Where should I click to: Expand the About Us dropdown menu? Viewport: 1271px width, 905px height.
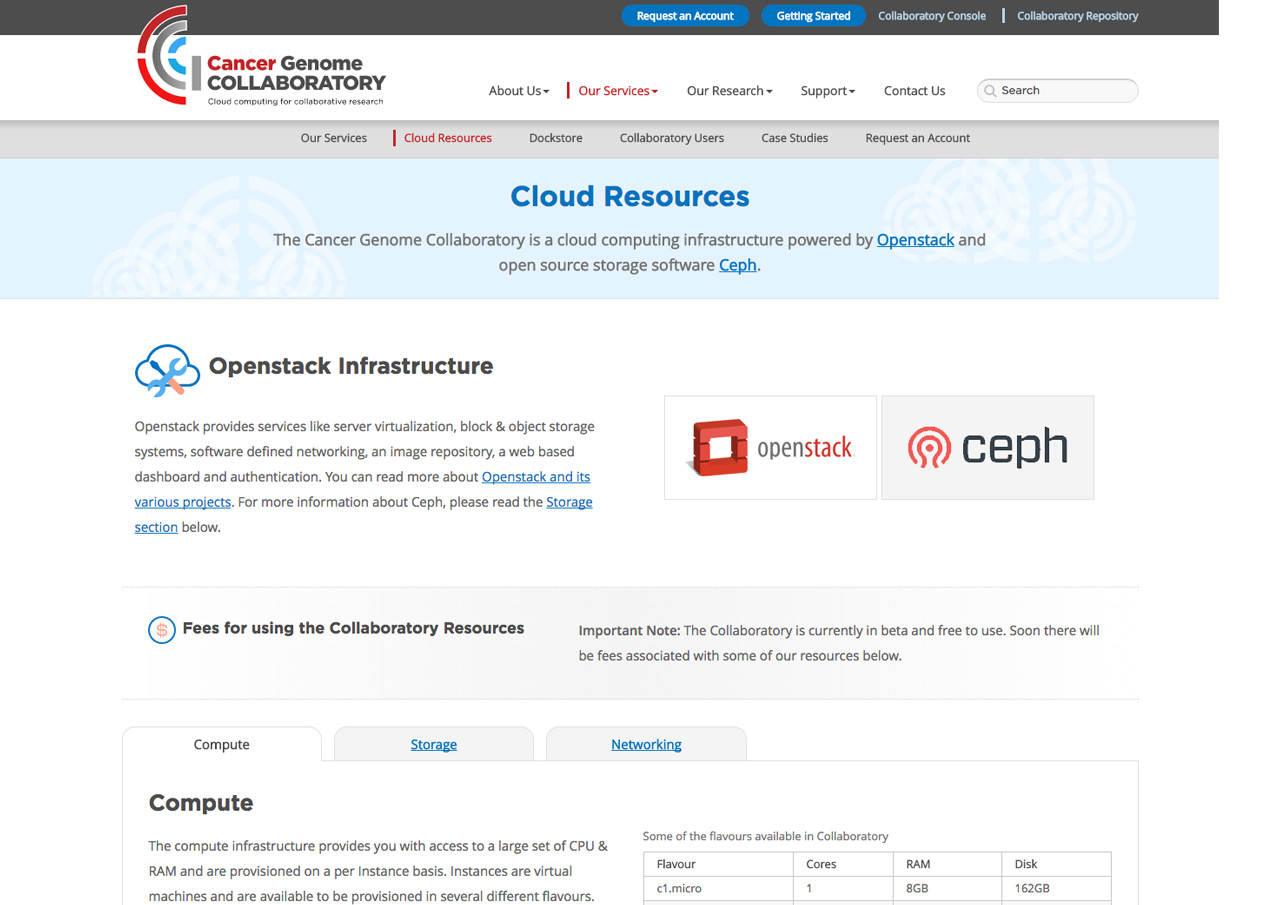(x=518, y=91)
